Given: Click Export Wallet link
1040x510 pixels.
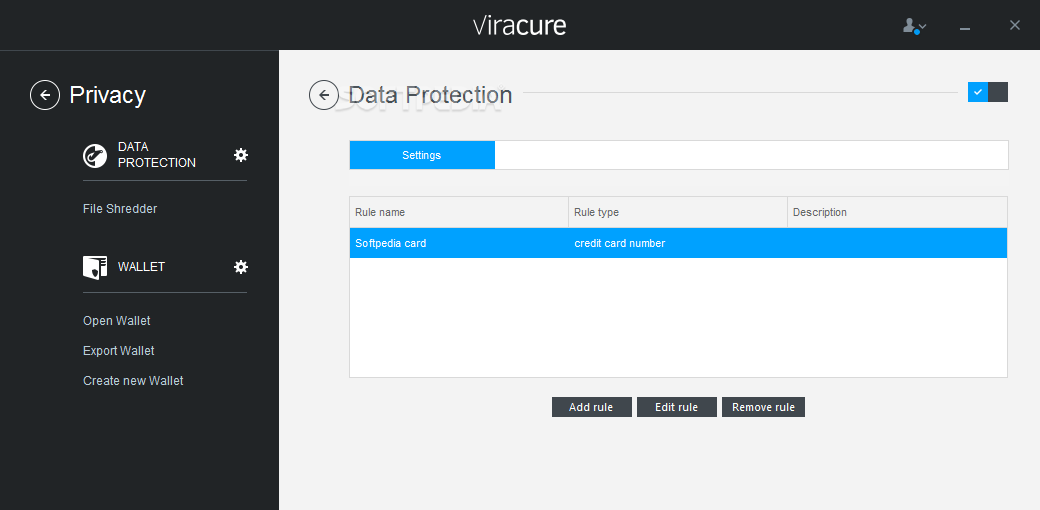Looking at the screenshot, I should [x=119, y=351].
